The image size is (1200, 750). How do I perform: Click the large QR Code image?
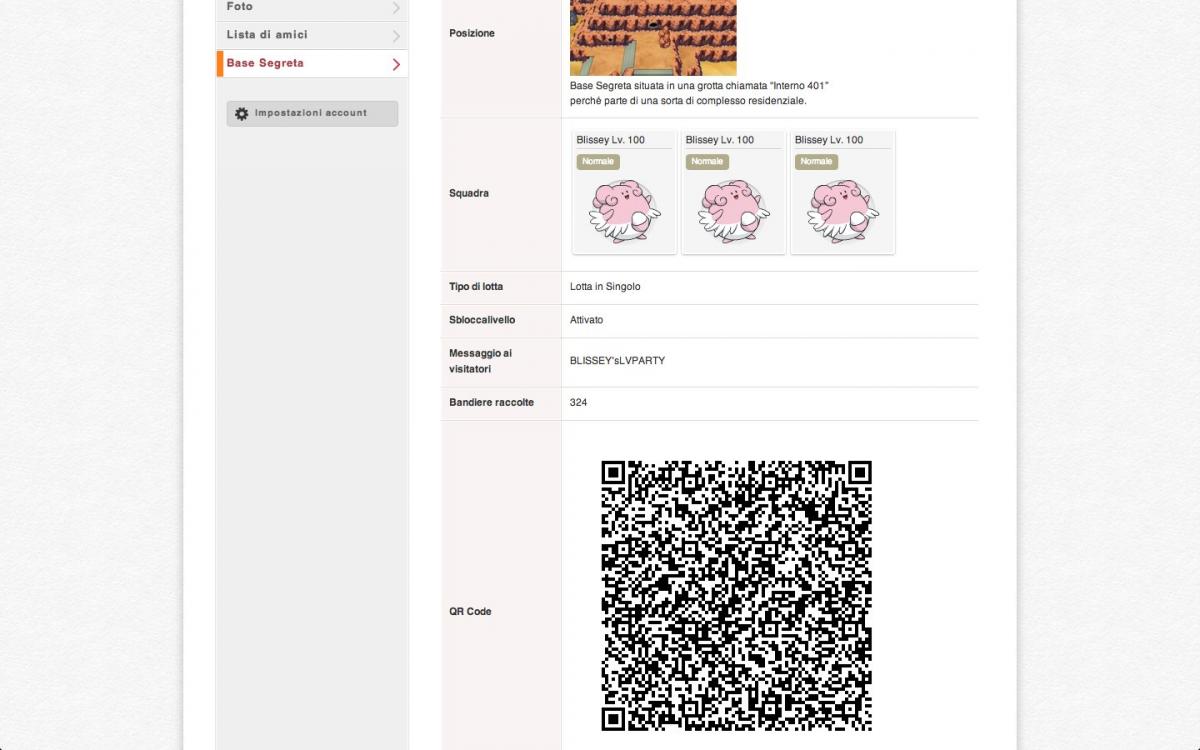pos(736,596)
